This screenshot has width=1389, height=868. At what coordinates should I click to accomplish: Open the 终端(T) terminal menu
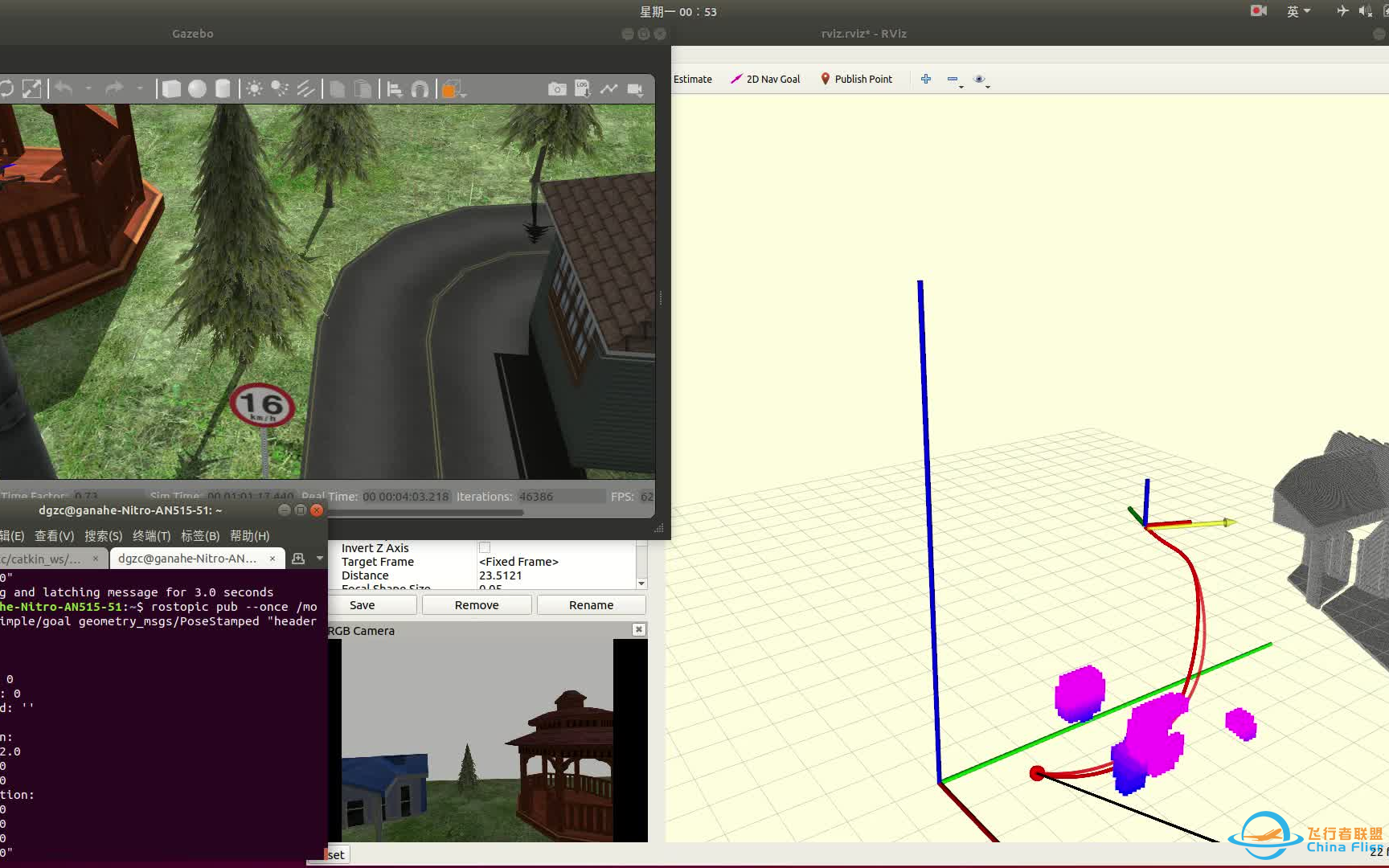coord(152,535)
